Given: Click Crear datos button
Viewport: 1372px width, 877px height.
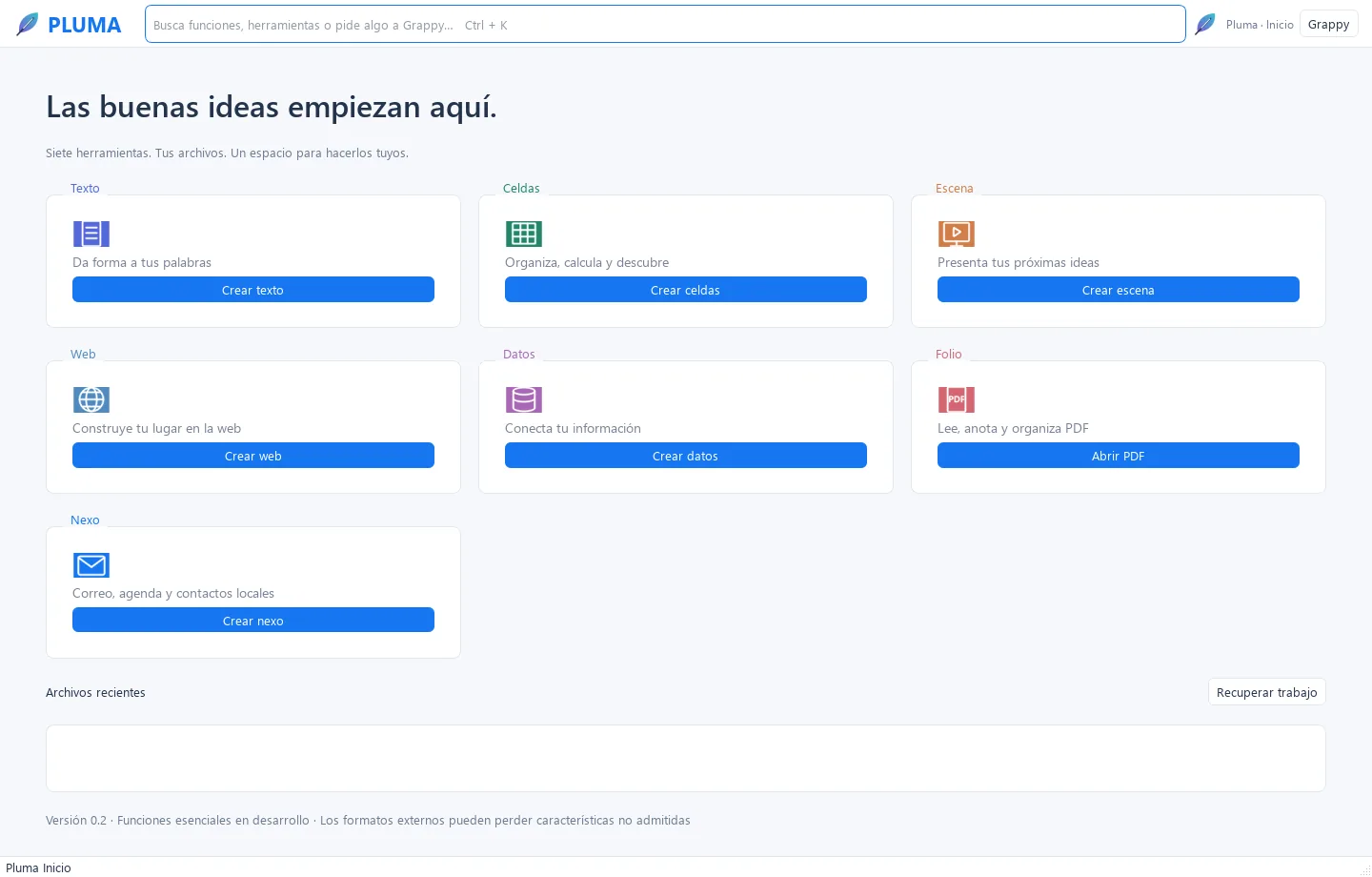Looking at the screenshot, I should (686, 456).
